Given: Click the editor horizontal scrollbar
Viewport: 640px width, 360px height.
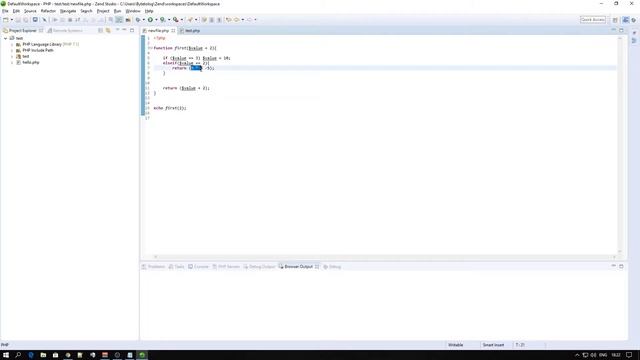Looking at the screenshot, I should (x=384, y=257).
